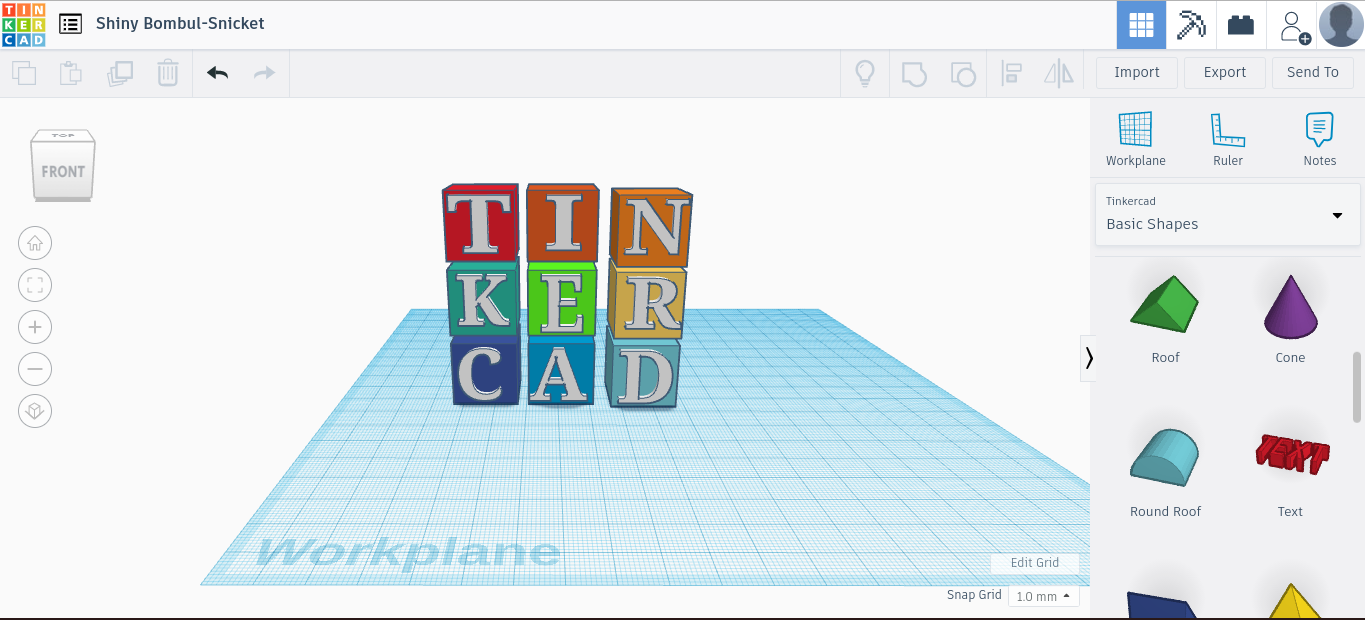Duplicate the current selection
1365x620 pixels.
120,72
